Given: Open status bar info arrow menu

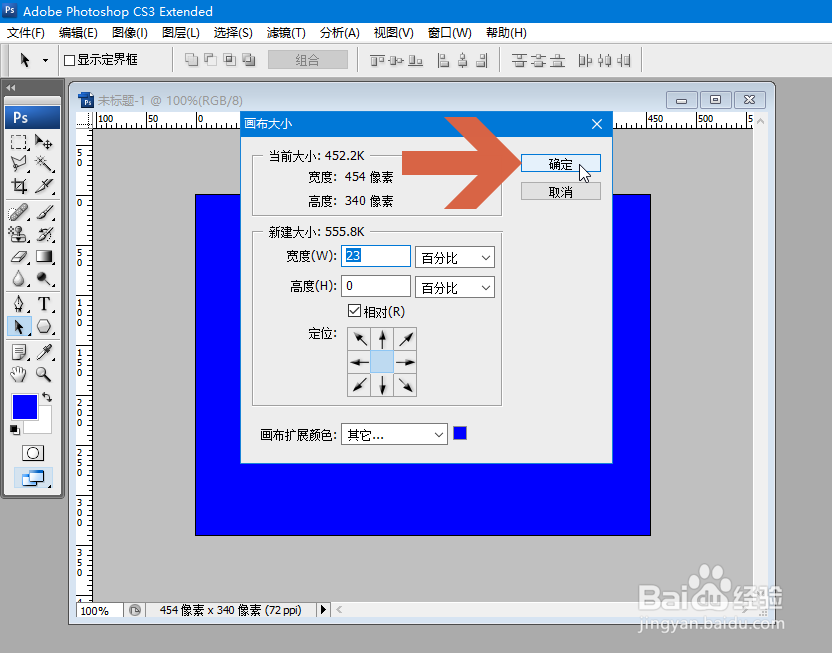Looking at the screenshot, I should click(323, 610).
